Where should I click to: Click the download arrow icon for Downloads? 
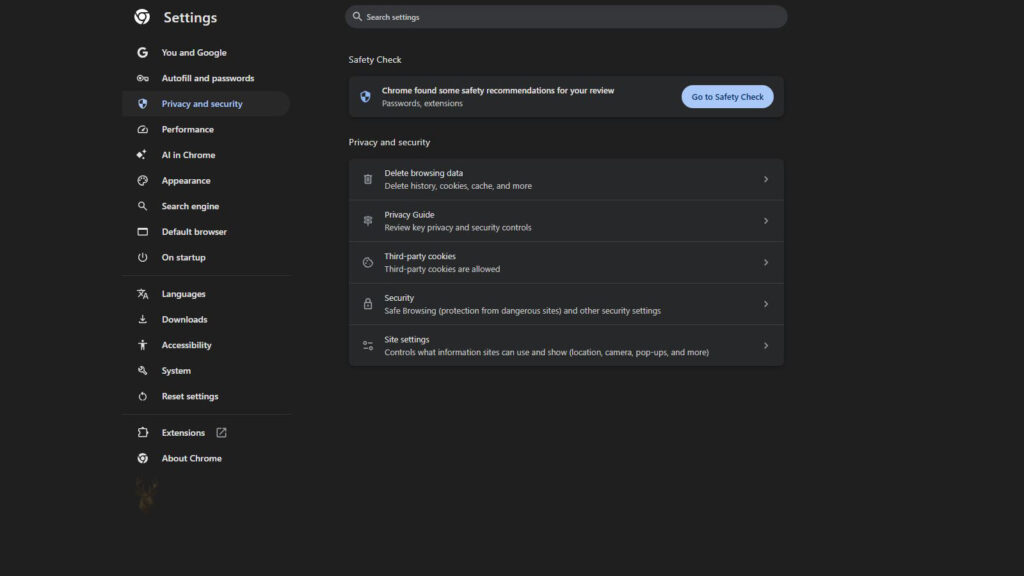[x=142, y=319]
